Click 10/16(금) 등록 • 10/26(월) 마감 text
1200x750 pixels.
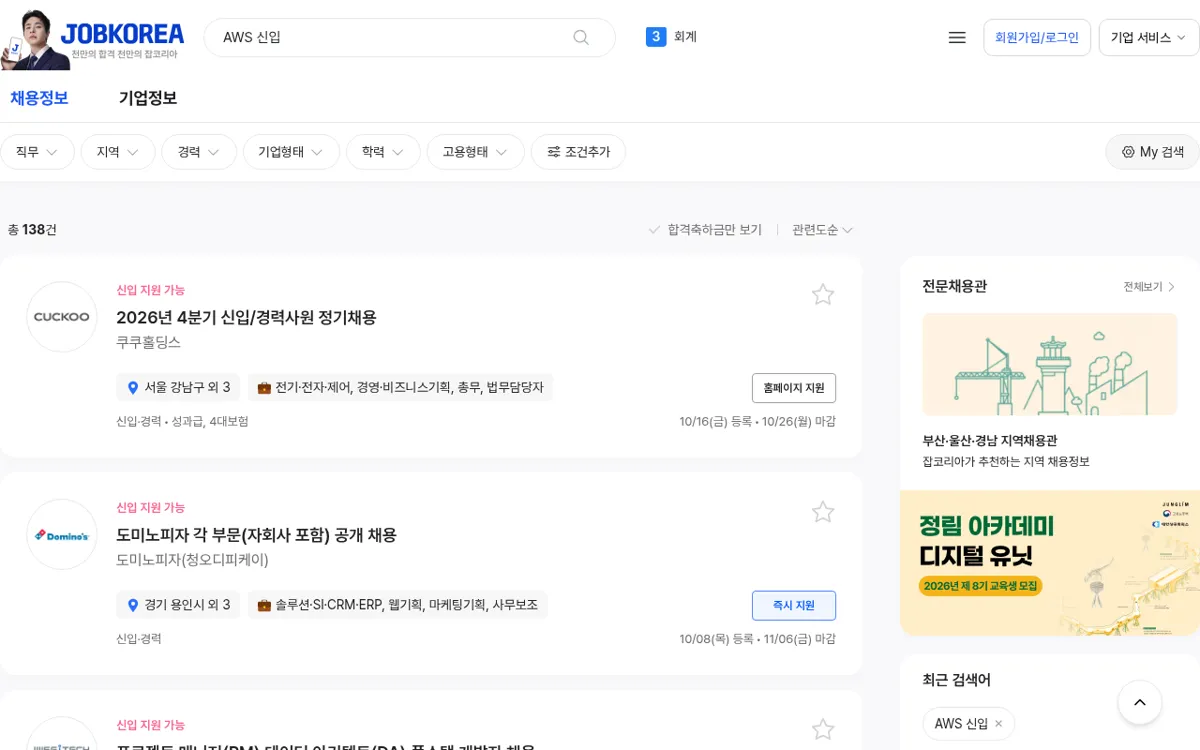click(x=757, y=421)
